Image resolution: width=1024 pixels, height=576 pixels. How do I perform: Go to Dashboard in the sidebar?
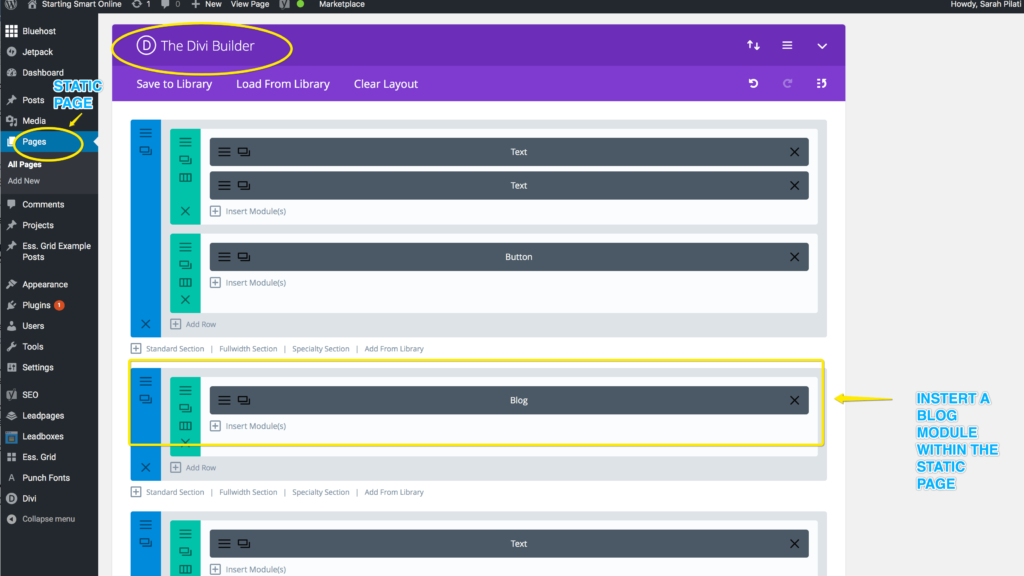(x=42, y=72)
